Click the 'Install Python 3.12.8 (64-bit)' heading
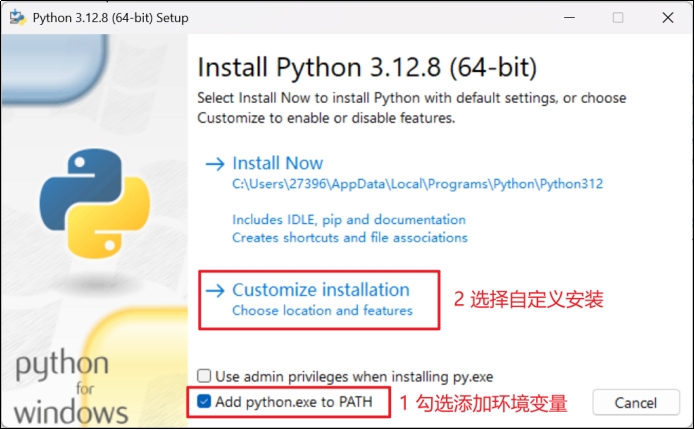The image size is (695, 430). (x=367, y=67)
